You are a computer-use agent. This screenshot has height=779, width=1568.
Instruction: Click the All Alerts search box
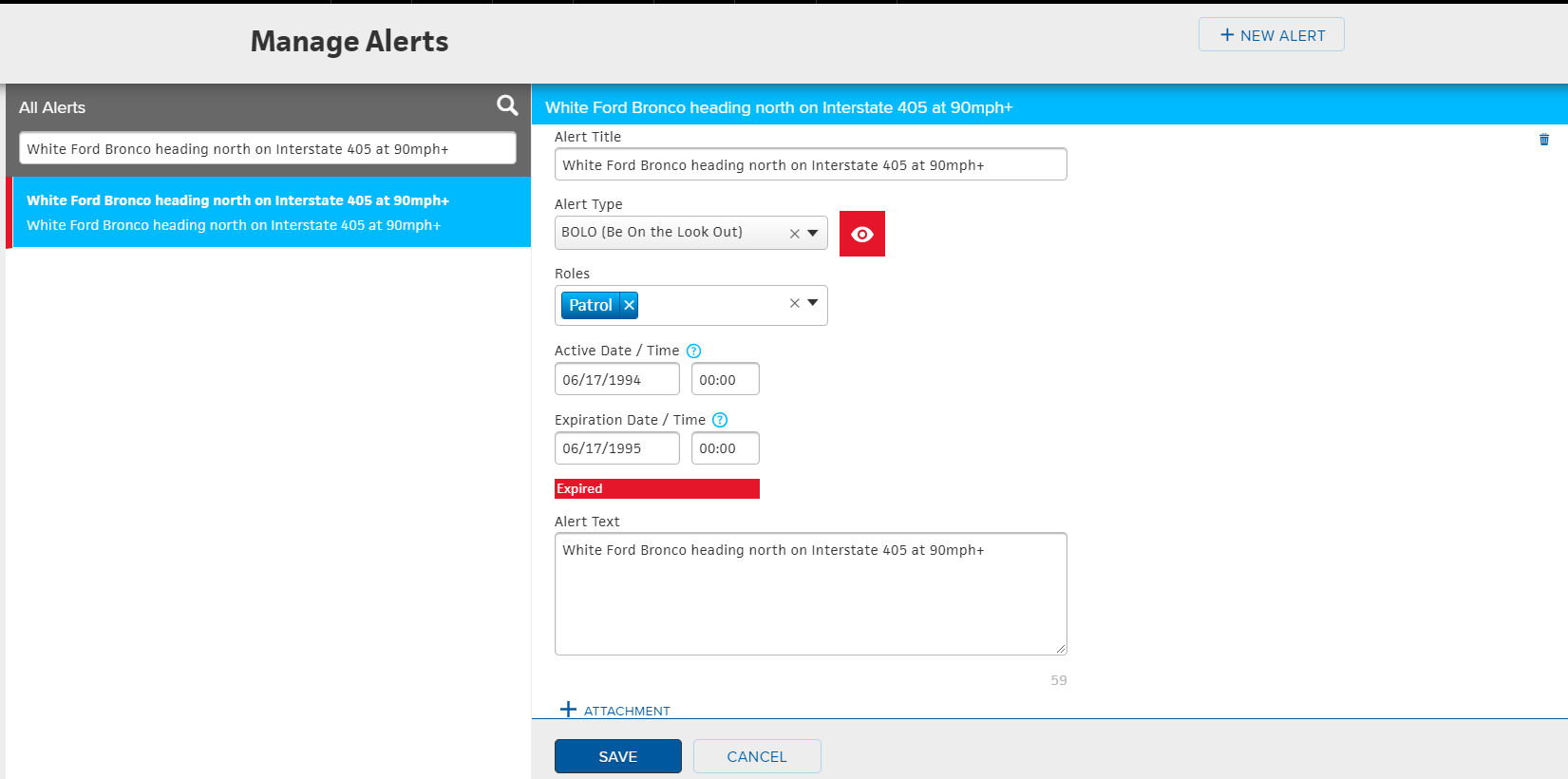[267, 148]
